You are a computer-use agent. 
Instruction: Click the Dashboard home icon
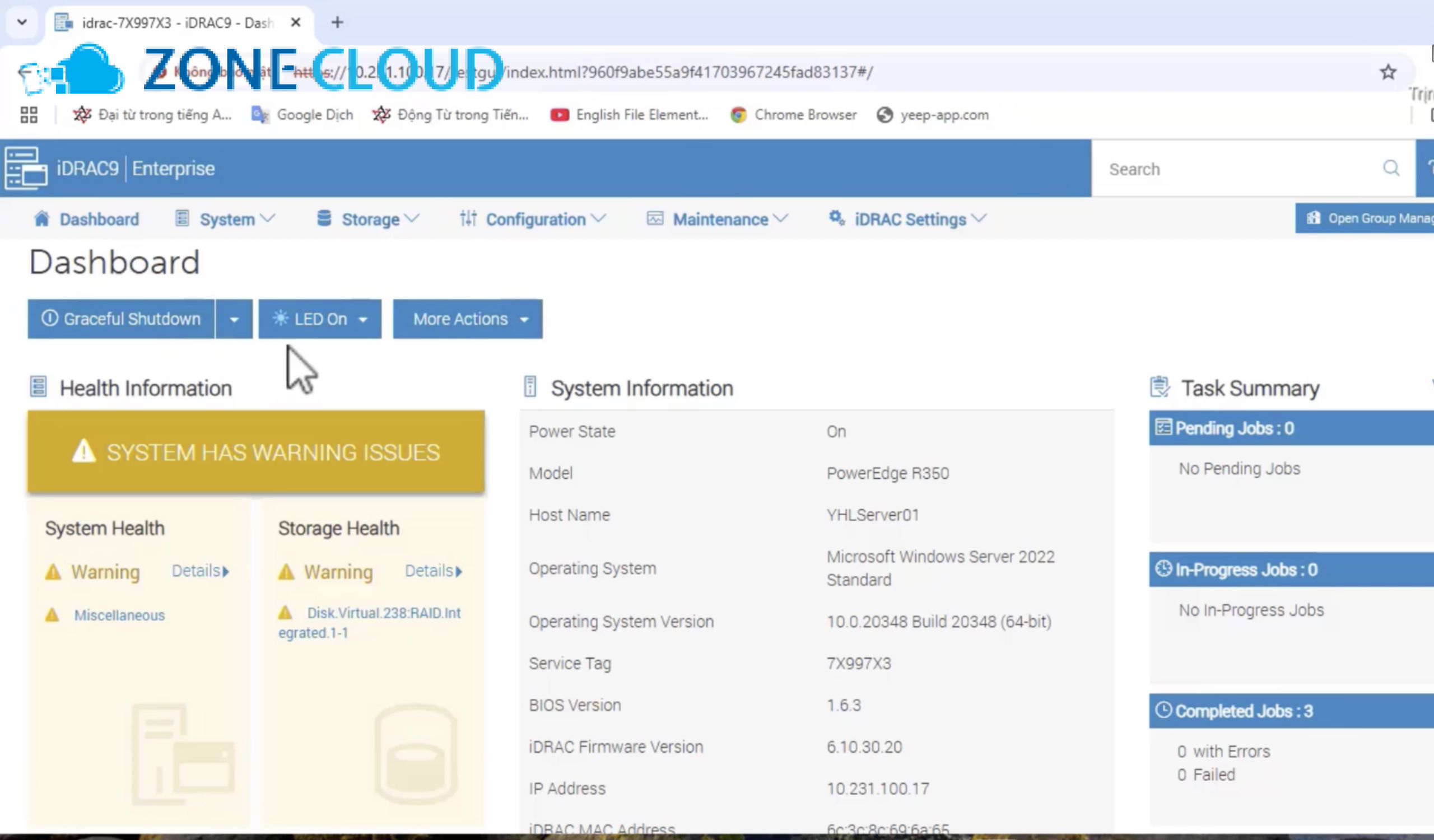tap(41, 218)
